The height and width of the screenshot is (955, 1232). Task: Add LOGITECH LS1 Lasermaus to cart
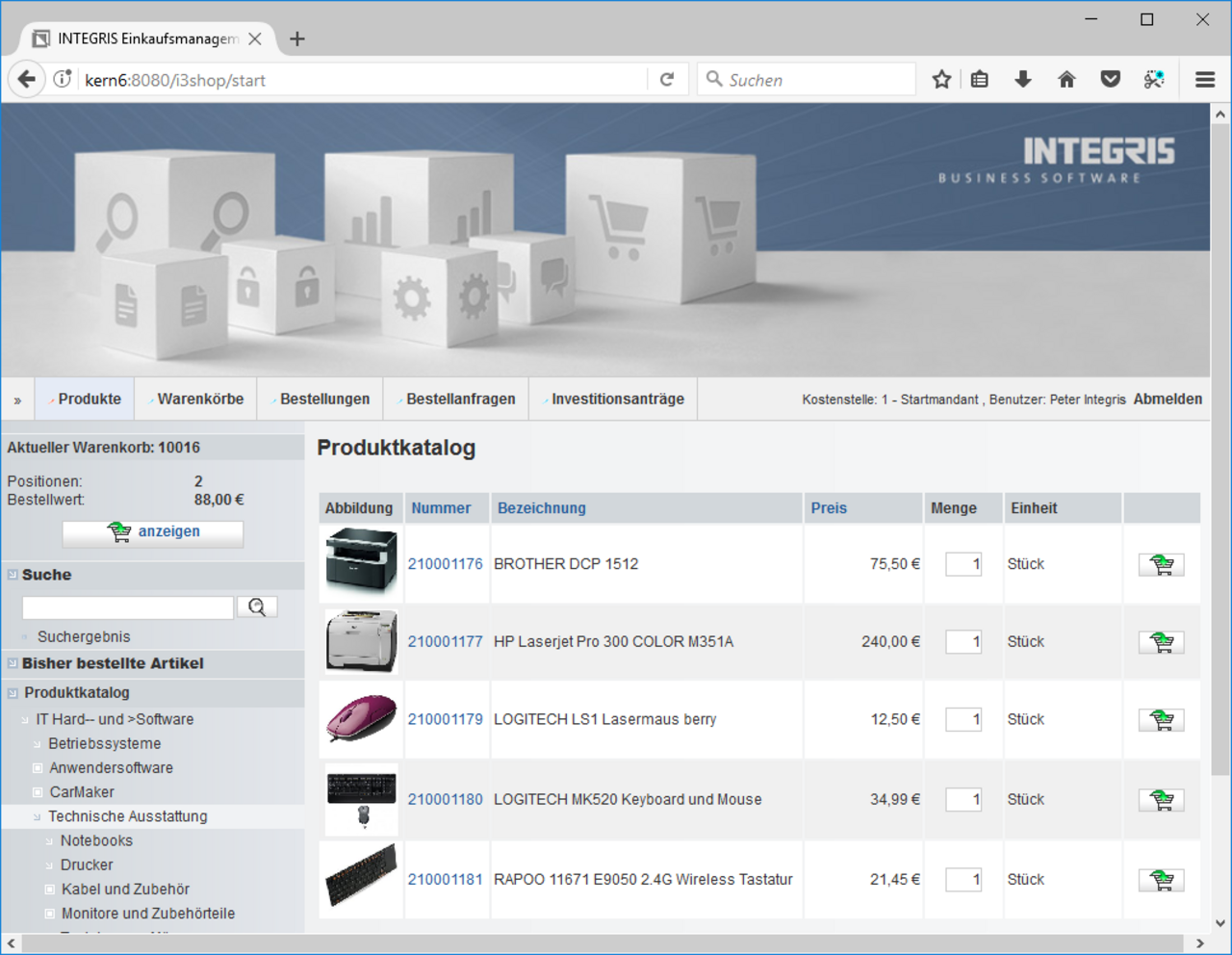tap(1161, 720)
